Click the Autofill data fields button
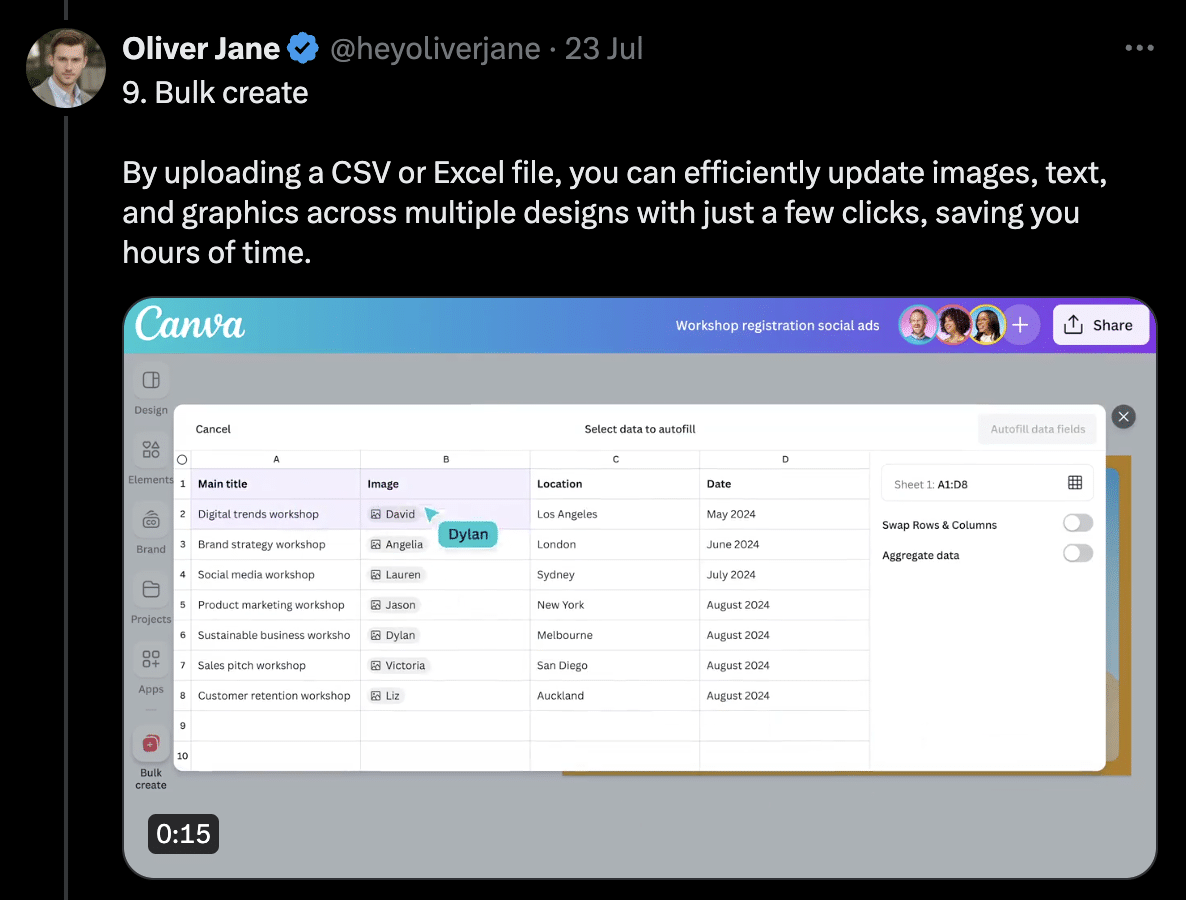Image resolution: width=1186 pixels, height=900 pixels. click(x=1037, y=428)
